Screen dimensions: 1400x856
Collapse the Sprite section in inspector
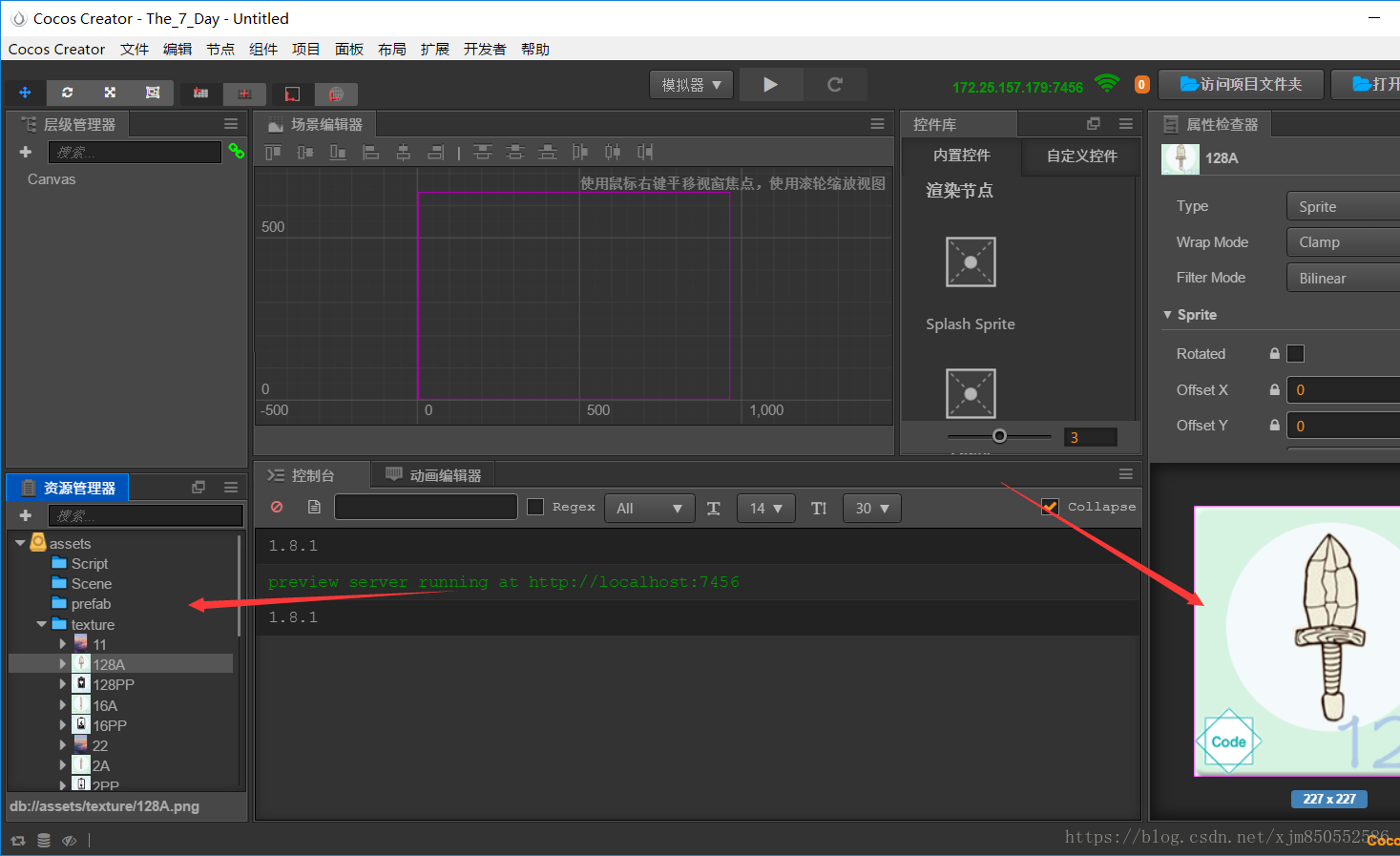click(1167, 315)
